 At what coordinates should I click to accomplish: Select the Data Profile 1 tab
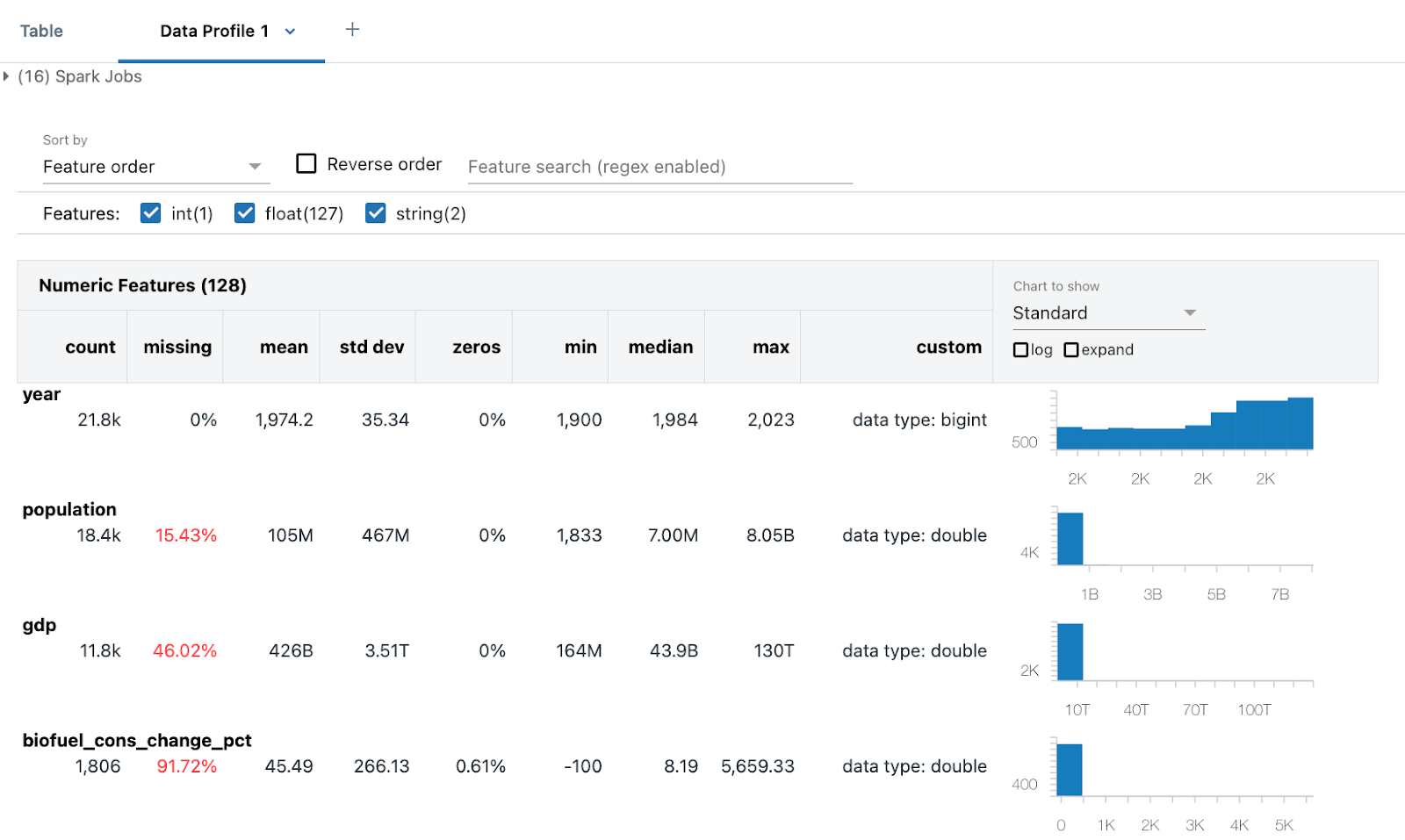(213, 31)
